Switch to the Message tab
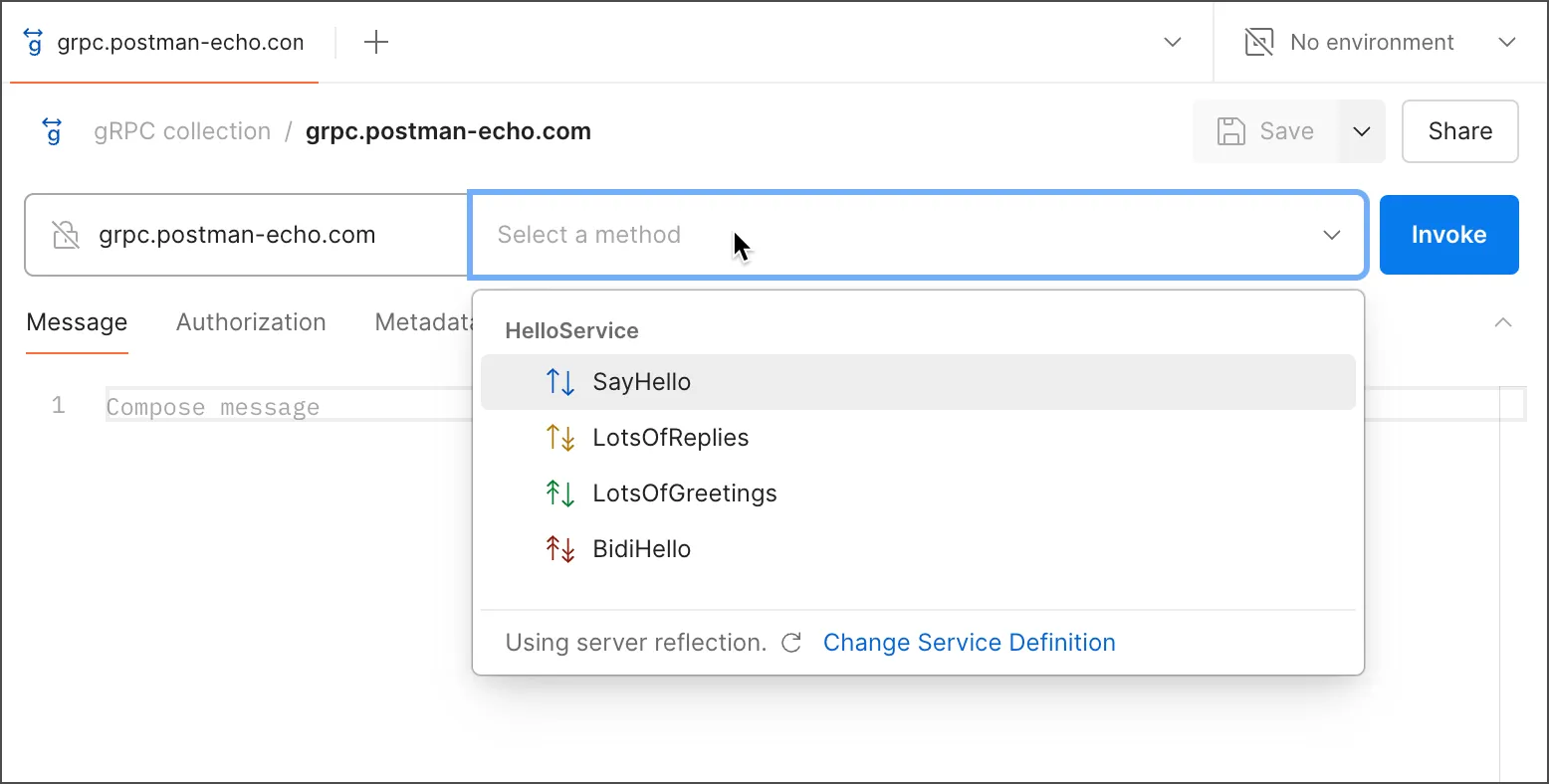The width and height of the screenshot is (1549, 784). pos(77,322)
